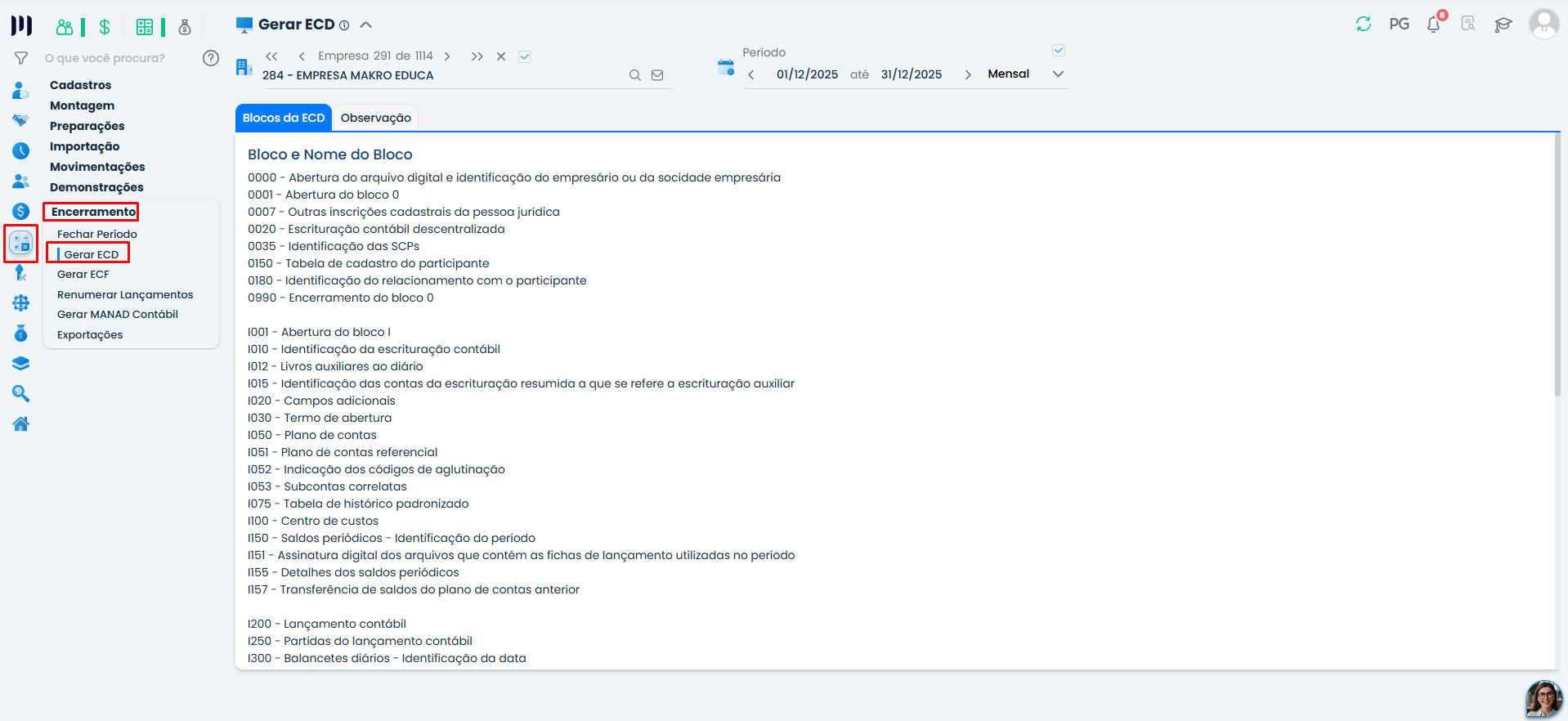Toggle the checkbox above period selector
The height and width of the screenshot is (721, 1568).
click(1059, 51)
